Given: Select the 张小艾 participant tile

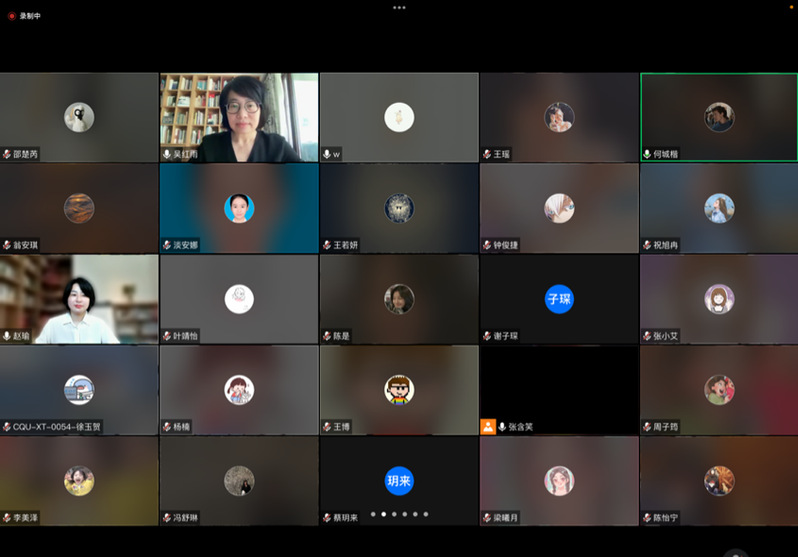Looking at the screenshot, I should tap(719, 299).
